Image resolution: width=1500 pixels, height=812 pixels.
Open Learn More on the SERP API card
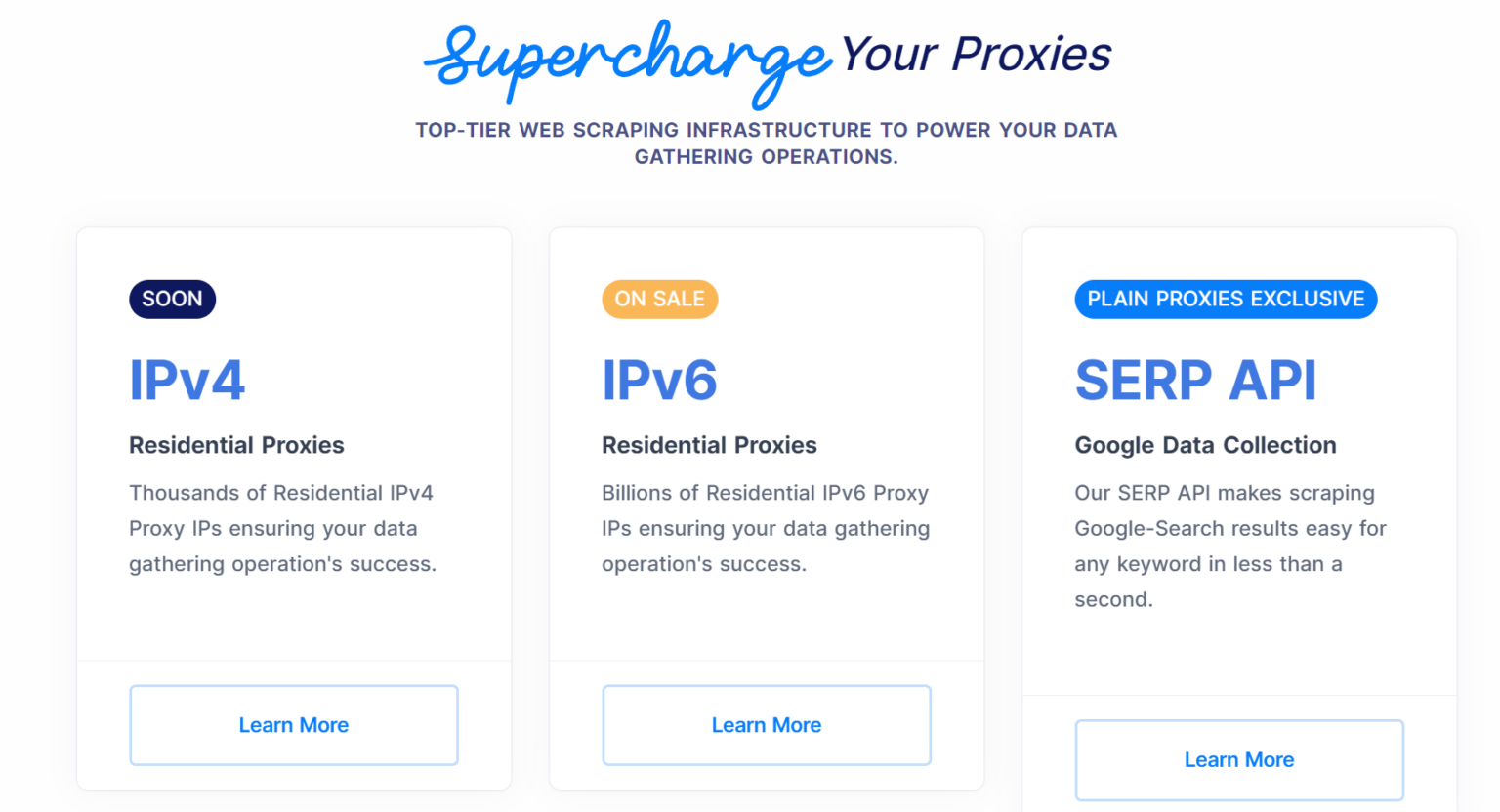coord(1238,759)
